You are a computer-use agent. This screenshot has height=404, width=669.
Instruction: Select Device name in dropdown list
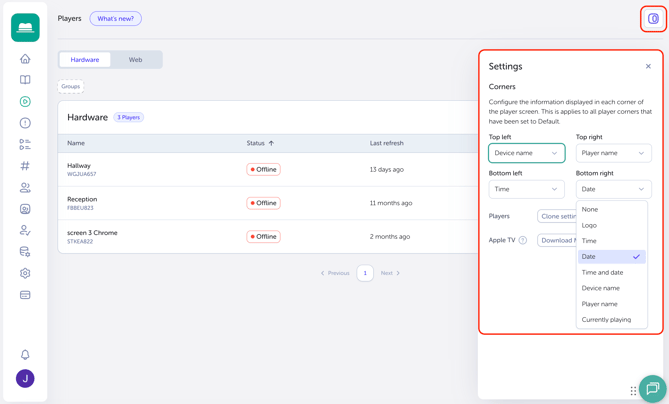point(612,288)
